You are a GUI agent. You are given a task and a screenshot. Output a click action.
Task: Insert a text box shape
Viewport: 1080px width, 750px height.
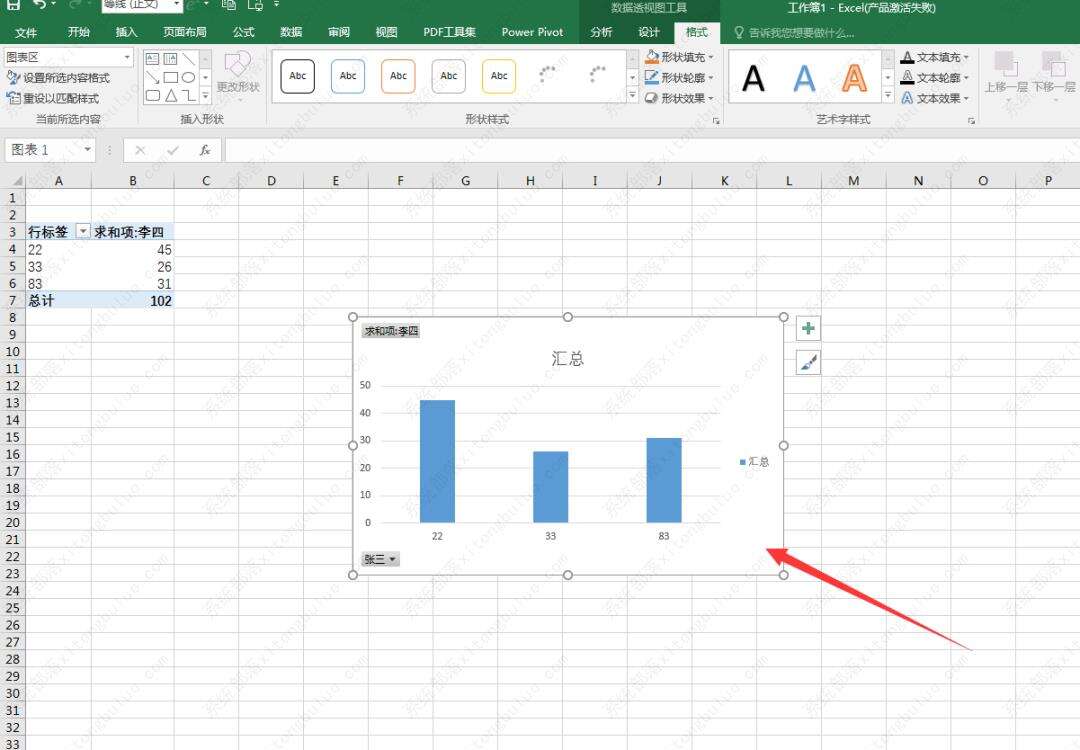(152, 59)
